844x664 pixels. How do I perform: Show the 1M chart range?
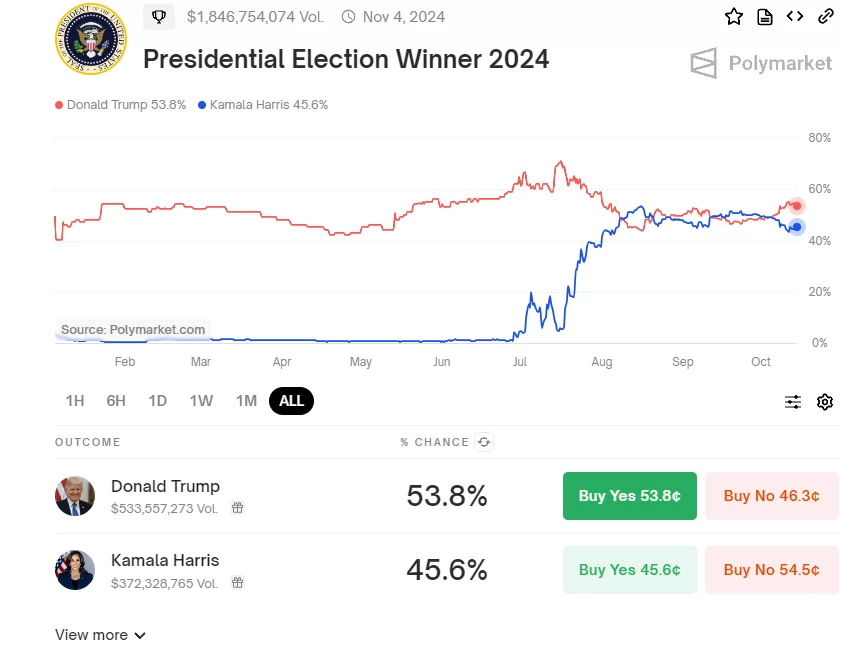coord(246,401)
